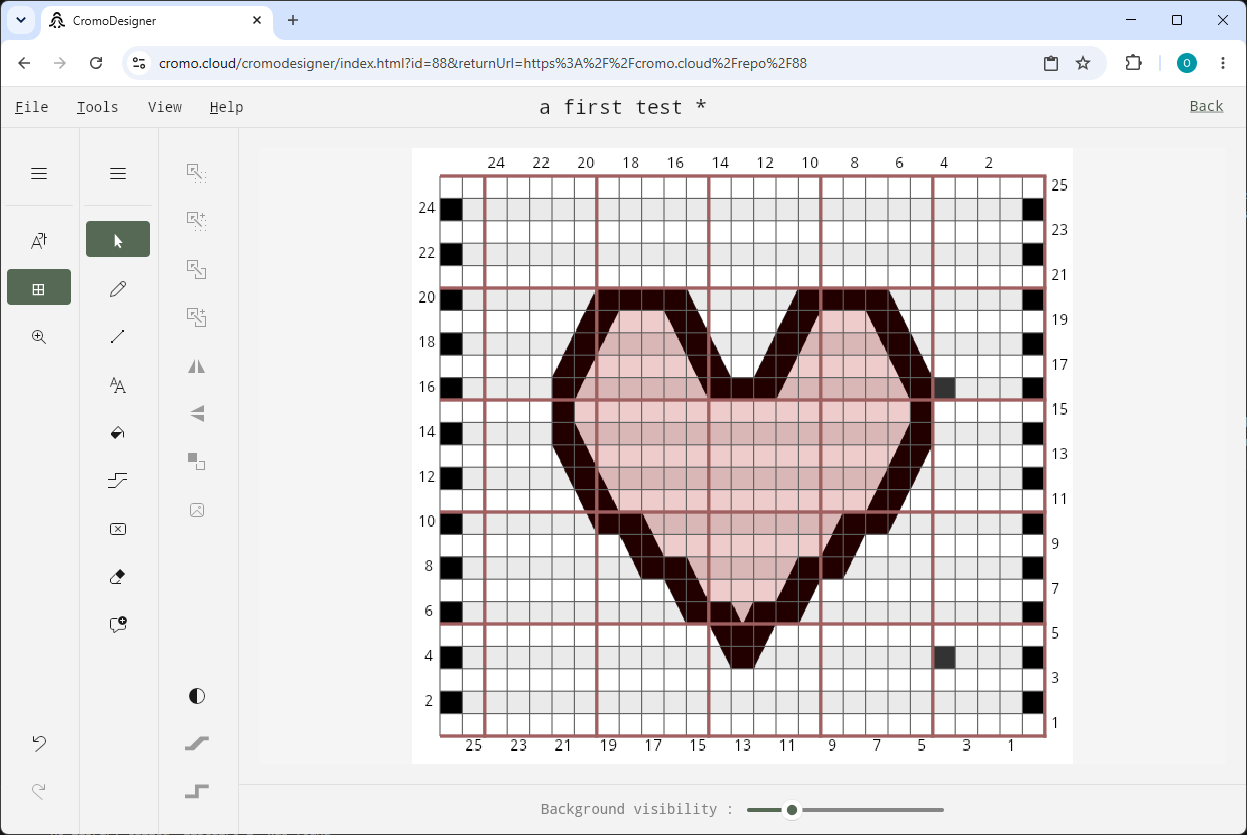This screenshot has width=1247, height=835.
Task: View site information icon
Action: click(x=139, y=63)
